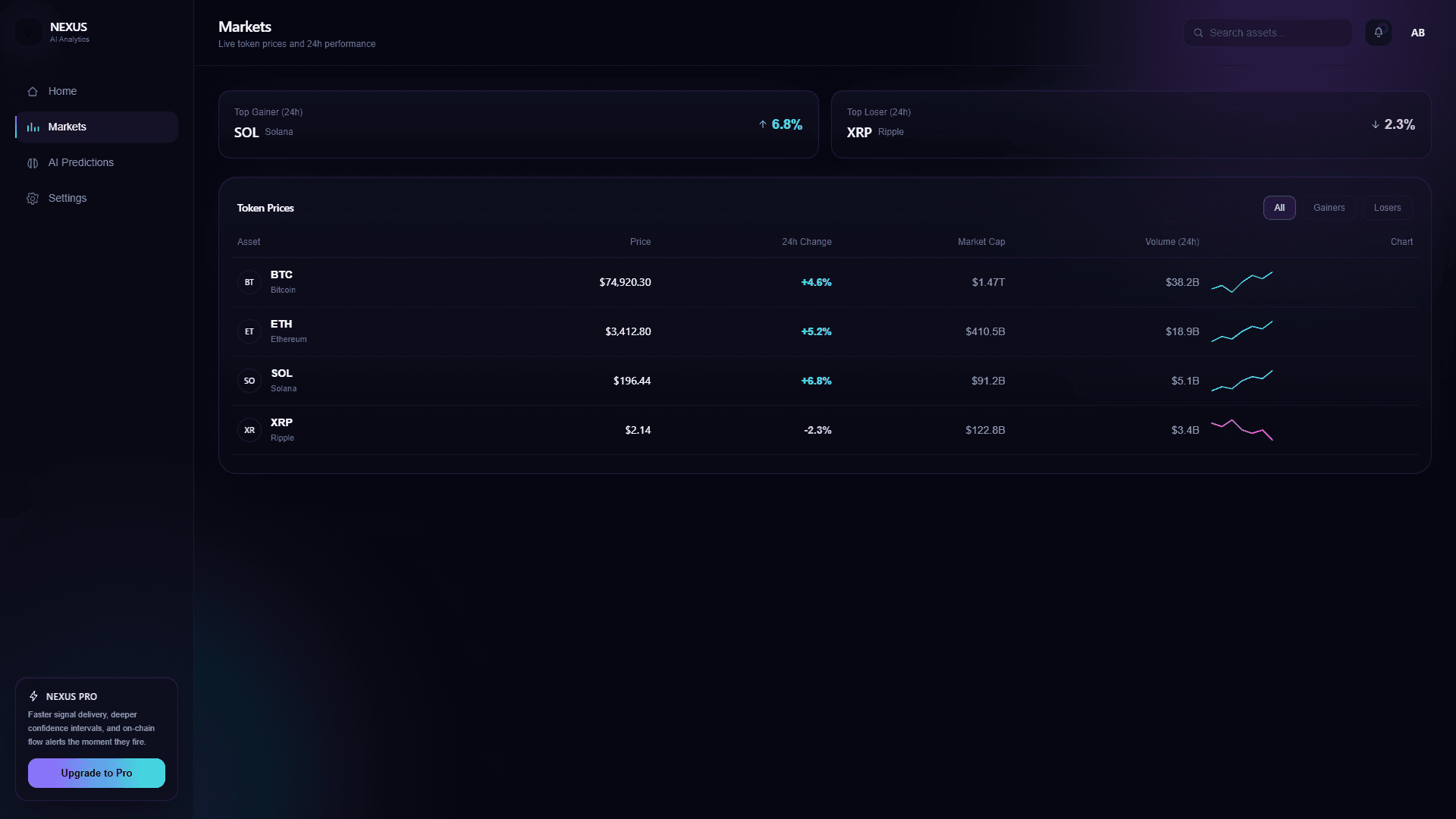The height and width of the screenshot is (819, 1456).
Task: Select the ETH Ethereum asset name
Action: (x=288, y=331)
